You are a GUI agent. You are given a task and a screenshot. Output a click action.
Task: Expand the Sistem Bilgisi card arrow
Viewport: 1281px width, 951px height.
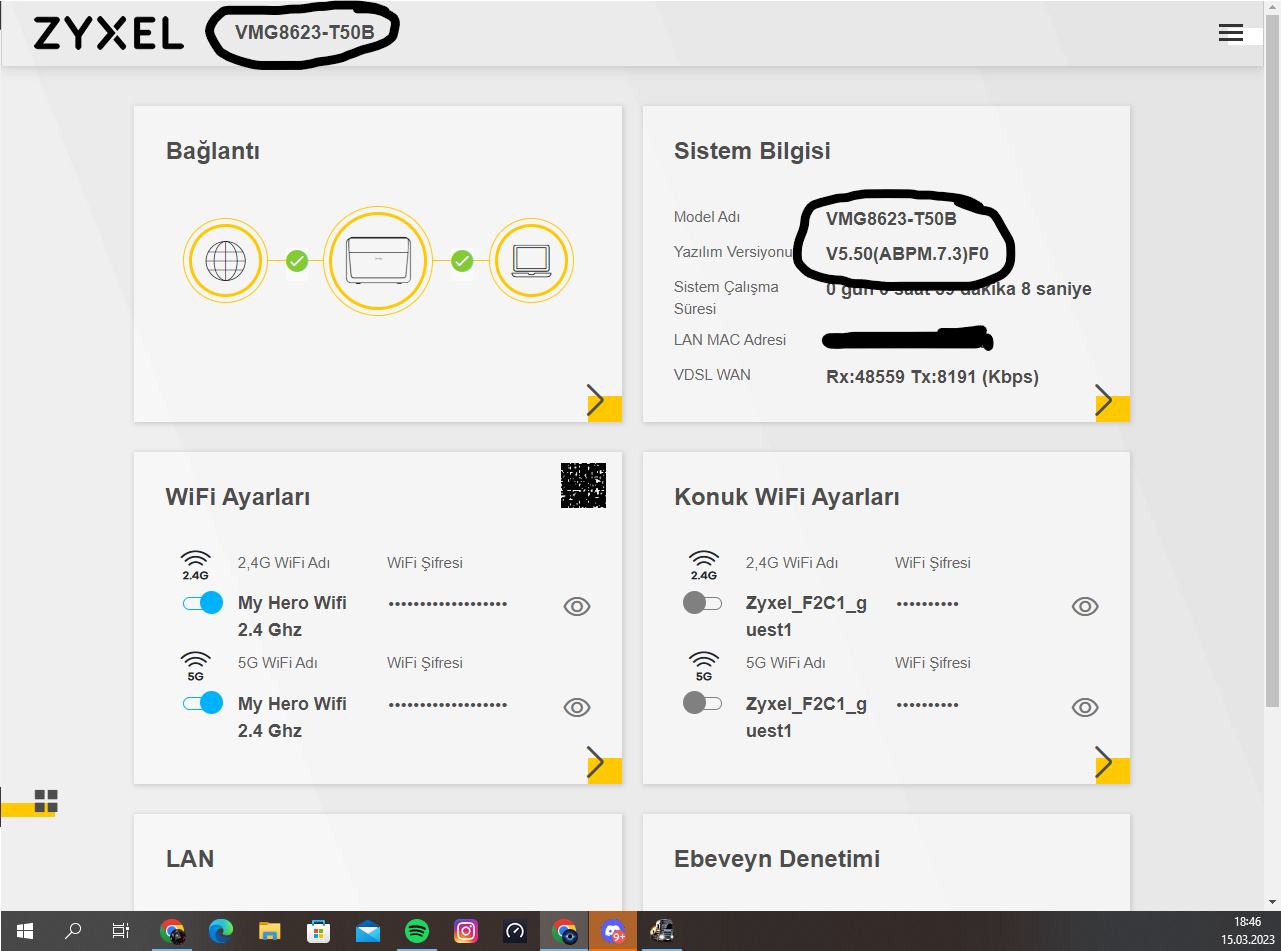click(1110, 401)
